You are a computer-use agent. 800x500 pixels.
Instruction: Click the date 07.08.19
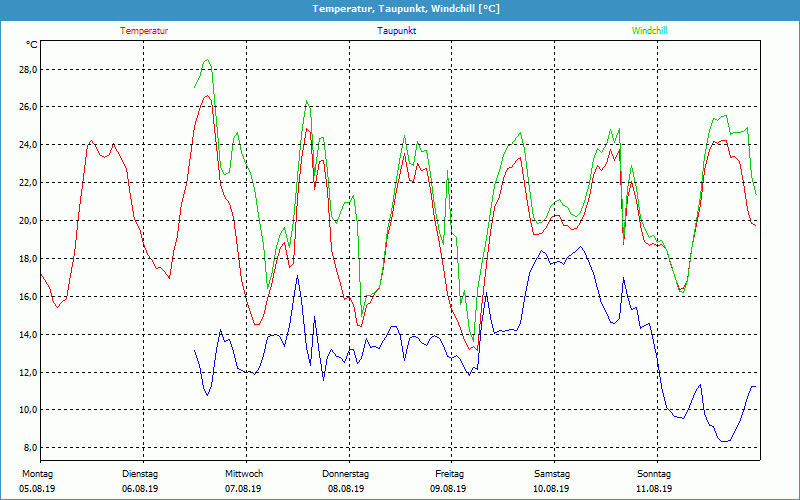point(243,489)
